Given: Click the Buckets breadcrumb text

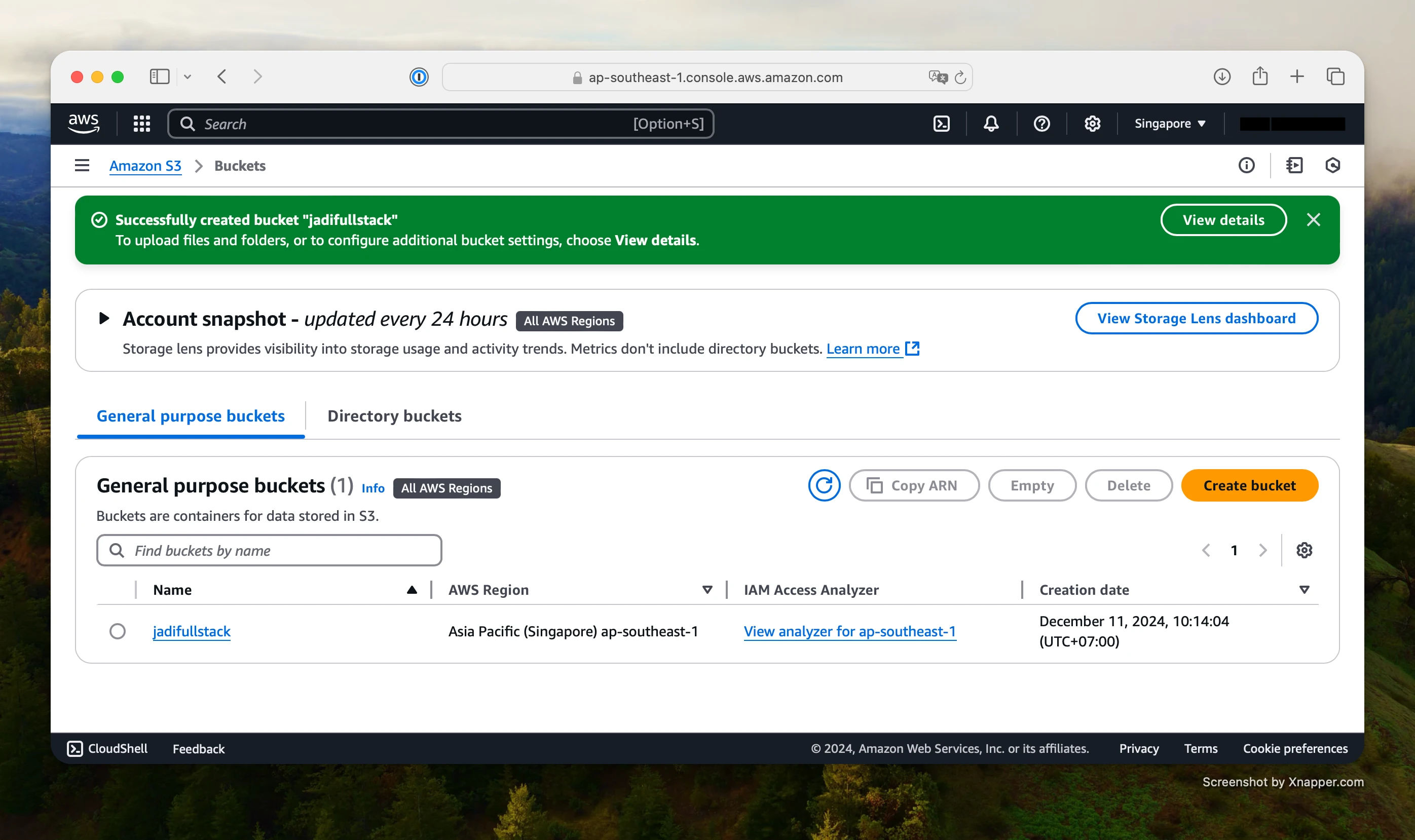Looking at the screenshot, I should [x=240, y=166].
